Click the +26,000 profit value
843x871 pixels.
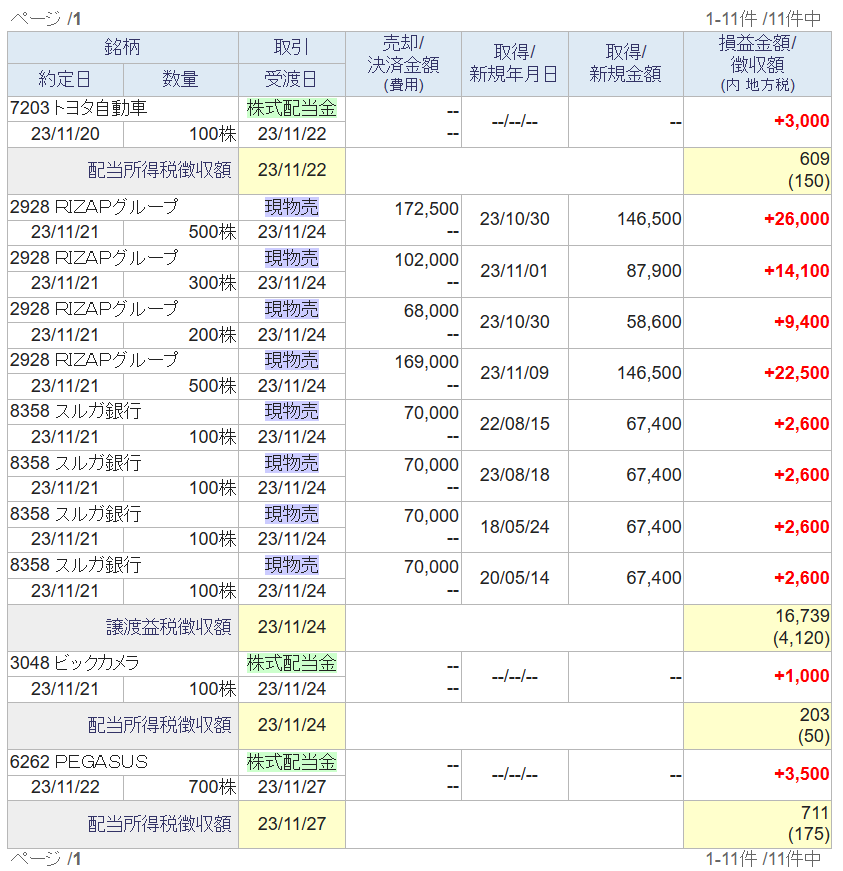pos(796,219)
